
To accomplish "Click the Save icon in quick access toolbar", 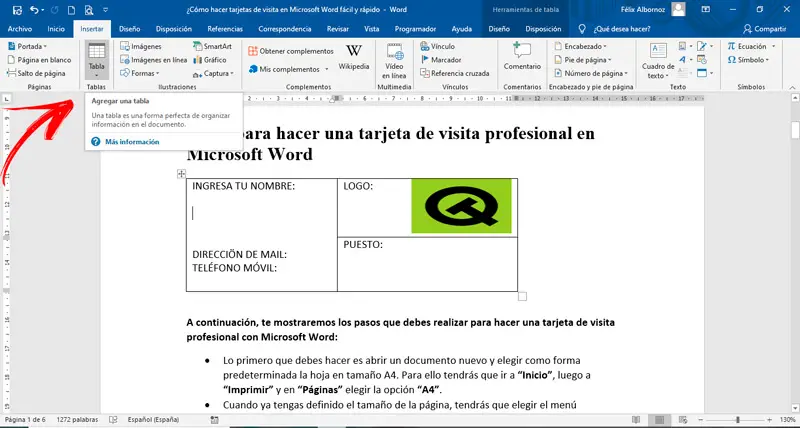I will pos(17,10).
